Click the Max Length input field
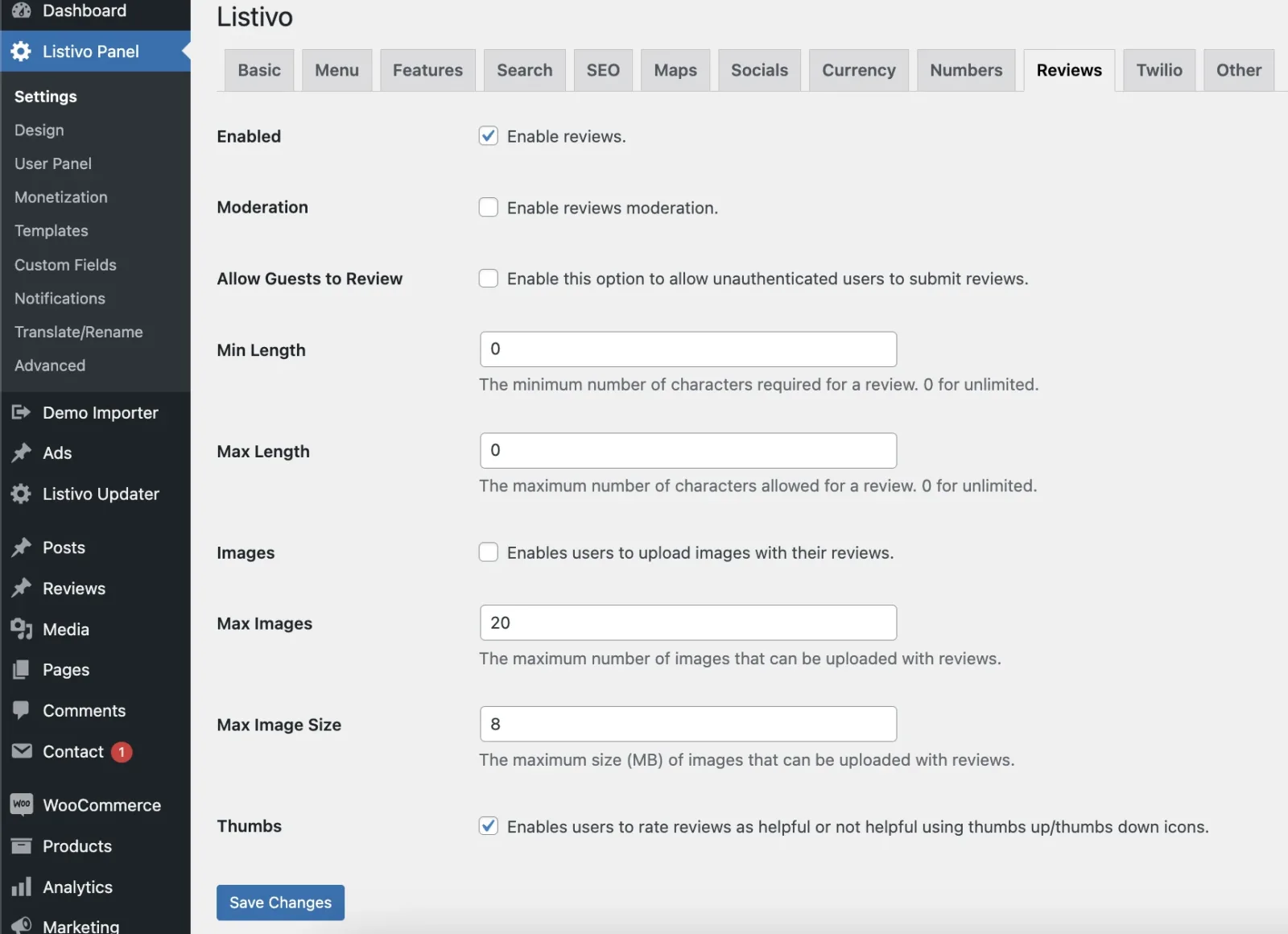 click(688, 451)
